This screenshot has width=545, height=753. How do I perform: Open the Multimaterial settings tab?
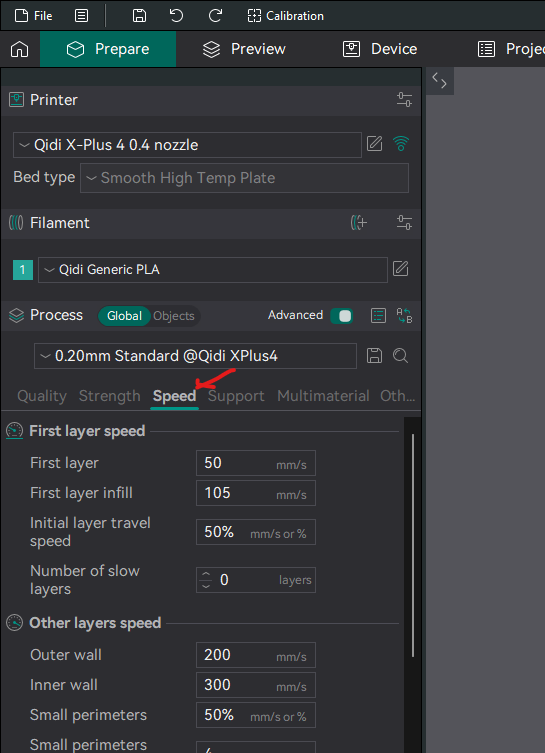tap(323, 396)
